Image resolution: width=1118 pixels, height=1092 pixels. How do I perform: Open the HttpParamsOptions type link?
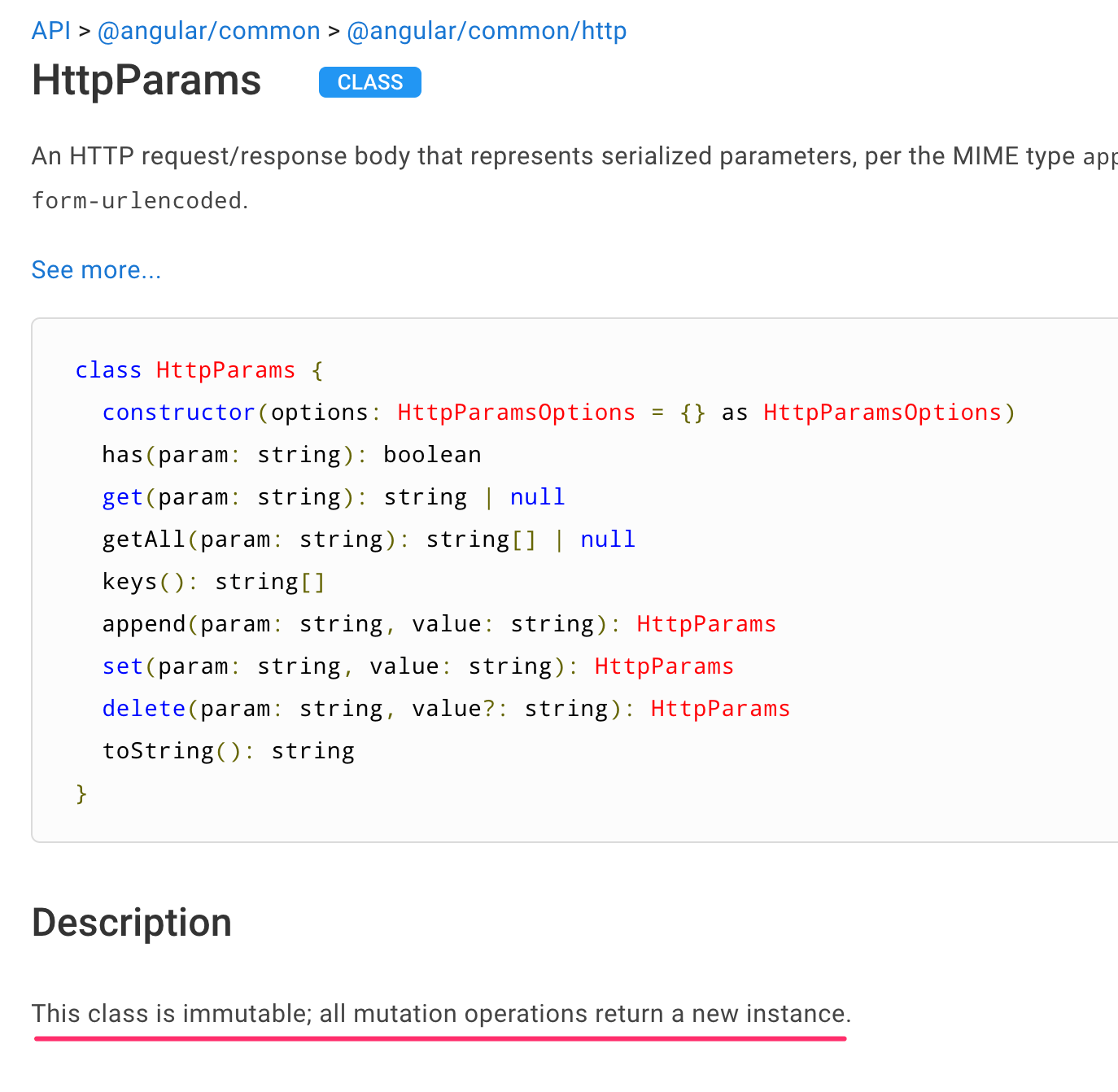pyautogui.click(x=516, y=413)
